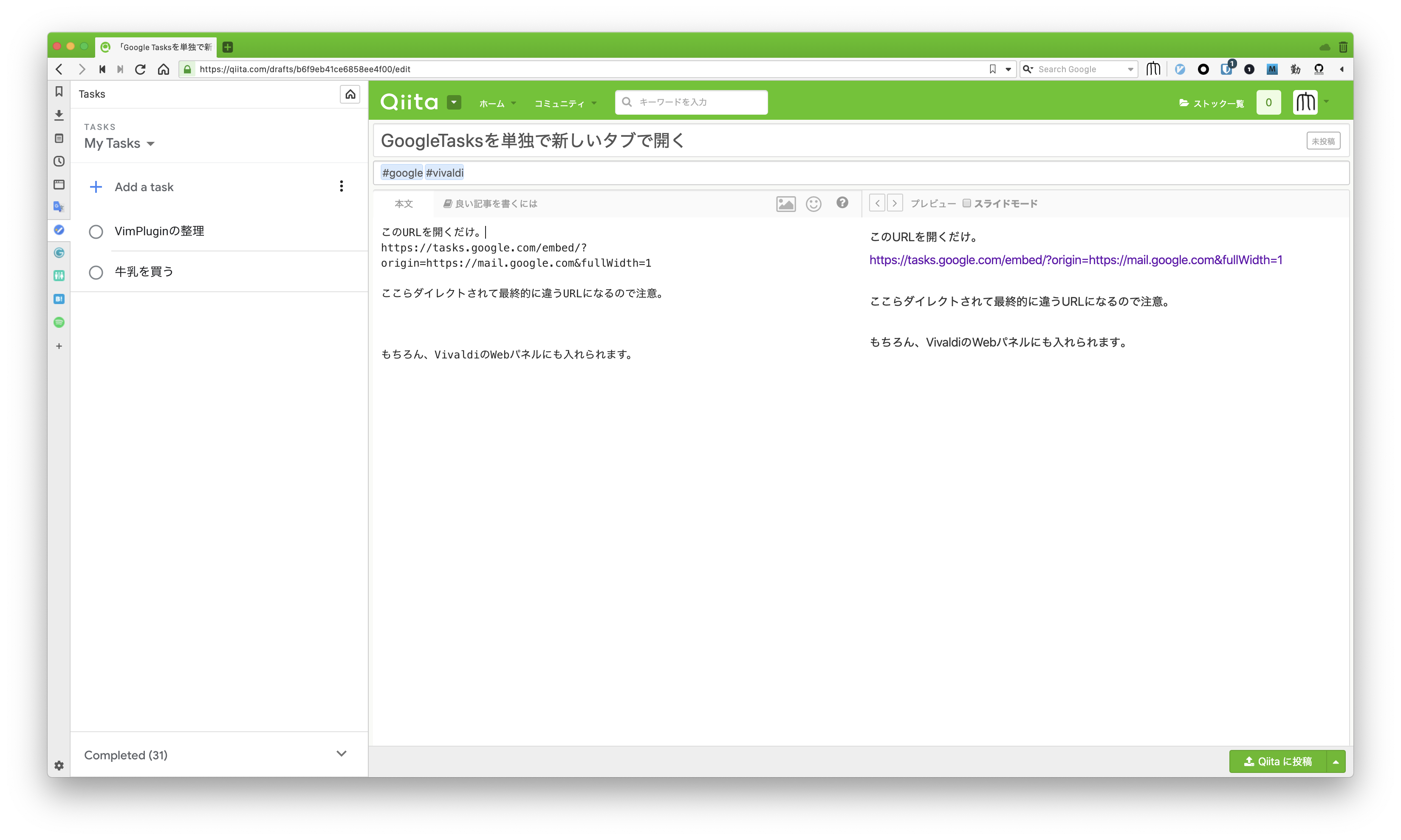This screenshot has height=840, width=1401.
Task: Open the posting options arrow beside Qiitaに投稿
Action: tap(1335, 762)
